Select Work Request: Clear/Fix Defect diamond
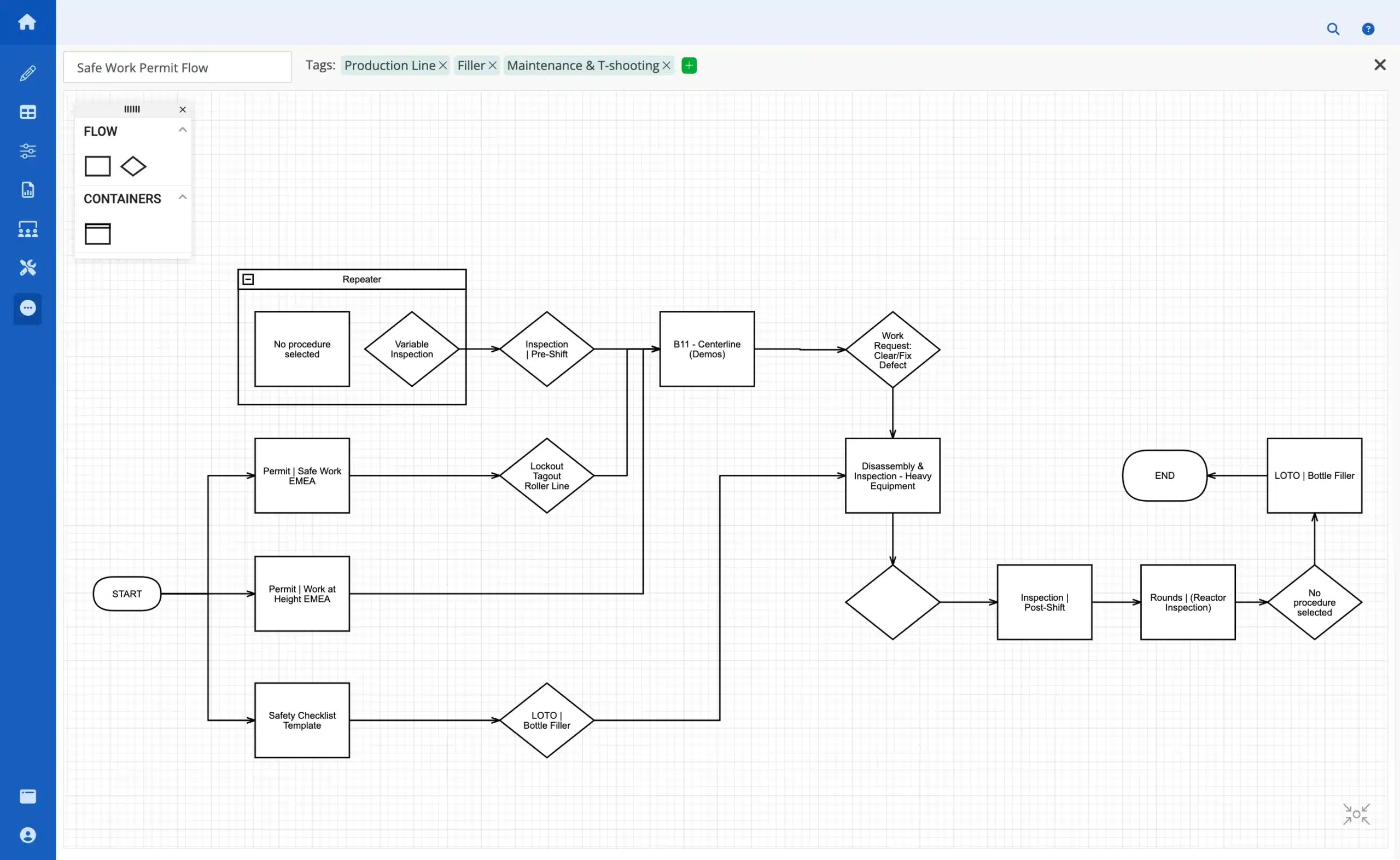Screen dimensions: 1400x860 click(x=892, y=350)
